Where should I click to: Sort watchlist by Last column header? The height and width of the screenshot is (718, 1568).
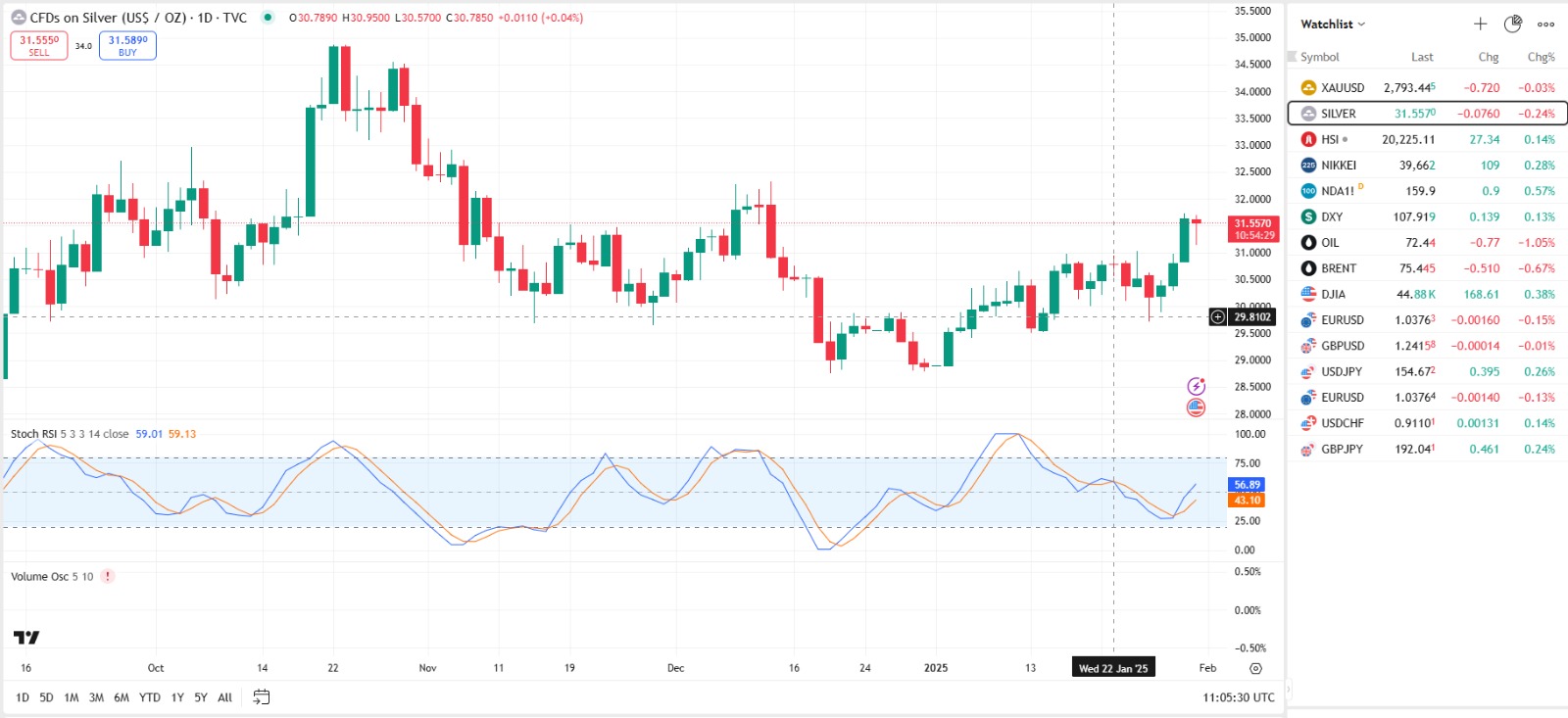pyautogui.click(x=1422, y=57)
